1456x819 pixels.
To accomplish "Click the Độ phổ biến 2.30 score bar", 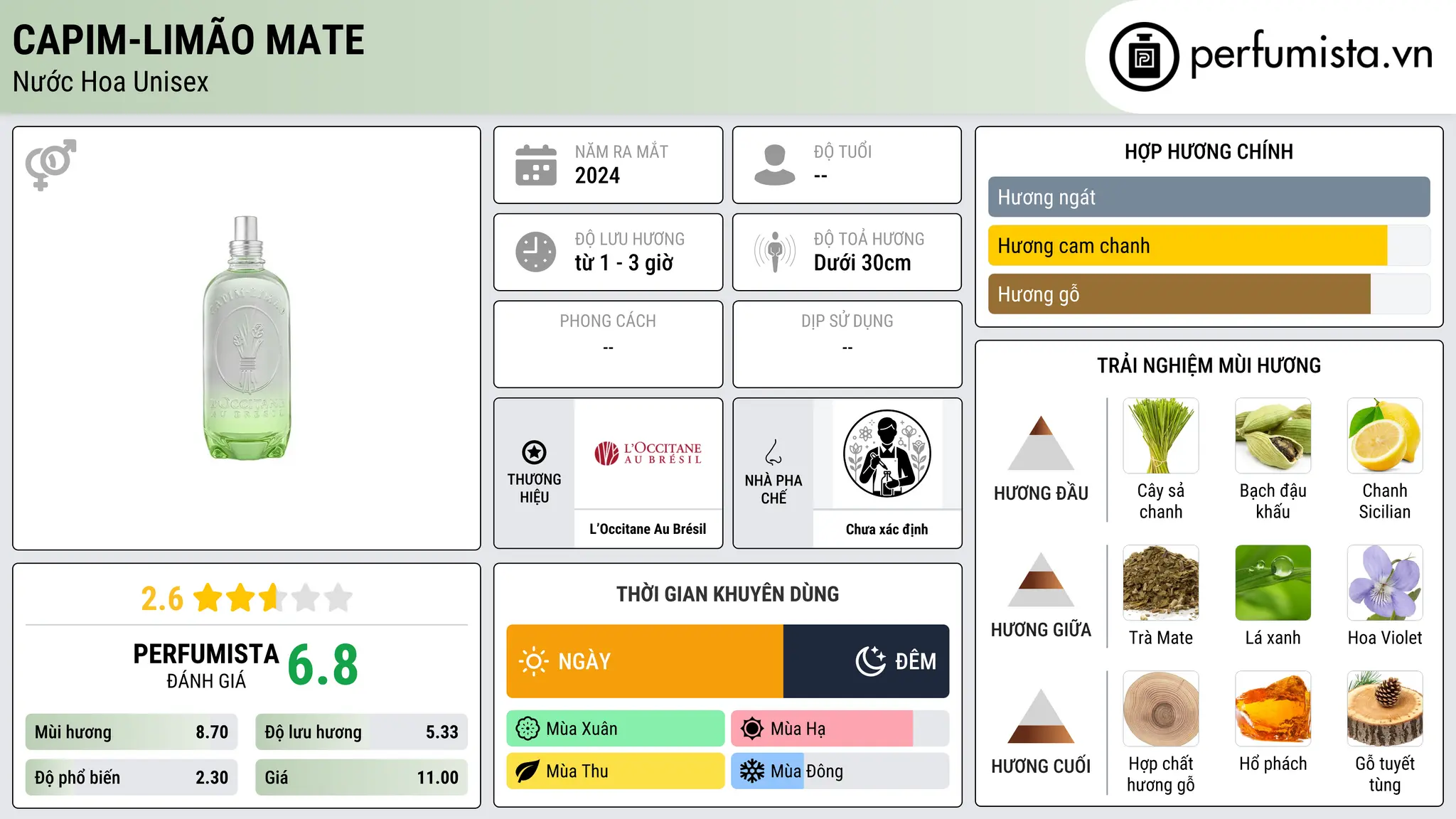I will pyautogui.click(x=132, y=778).
